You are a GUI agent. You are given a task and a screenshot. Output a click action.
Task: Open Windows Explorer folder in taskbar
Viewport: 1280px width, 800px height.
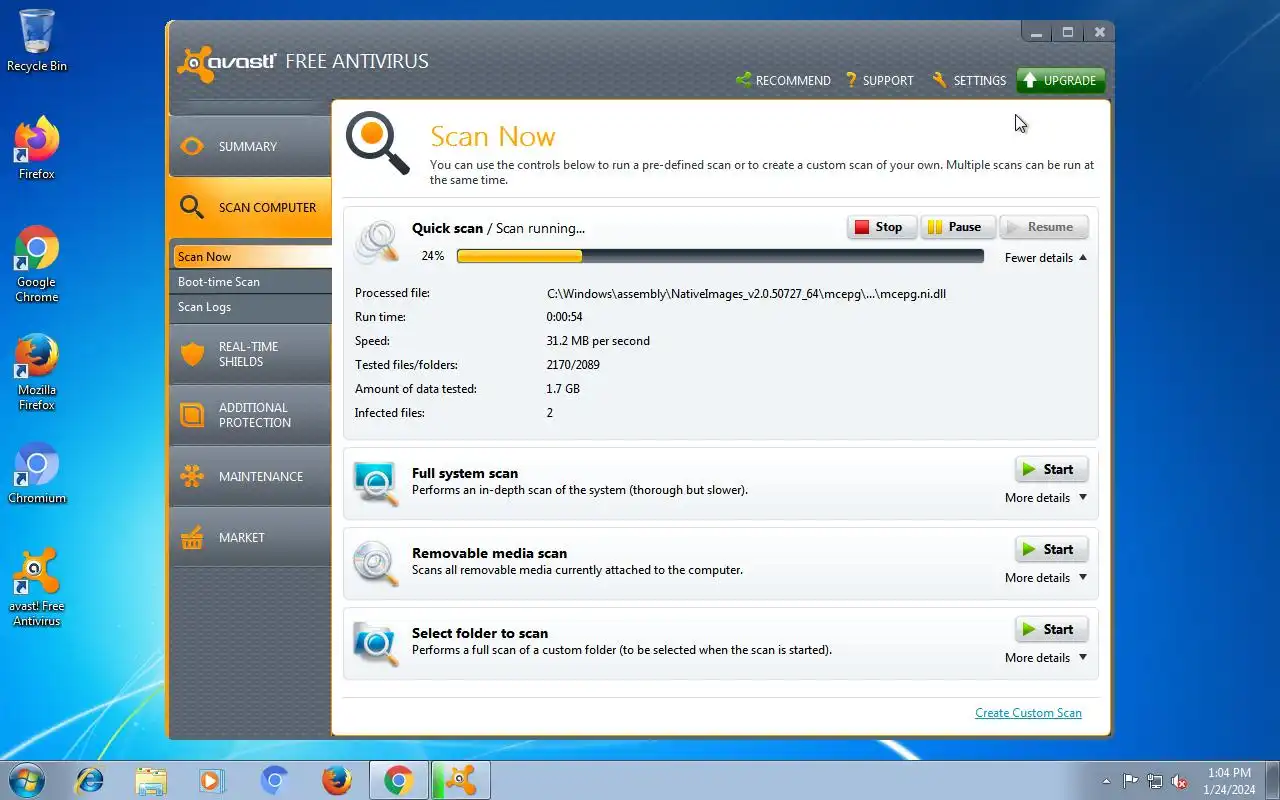click(151, 780)
